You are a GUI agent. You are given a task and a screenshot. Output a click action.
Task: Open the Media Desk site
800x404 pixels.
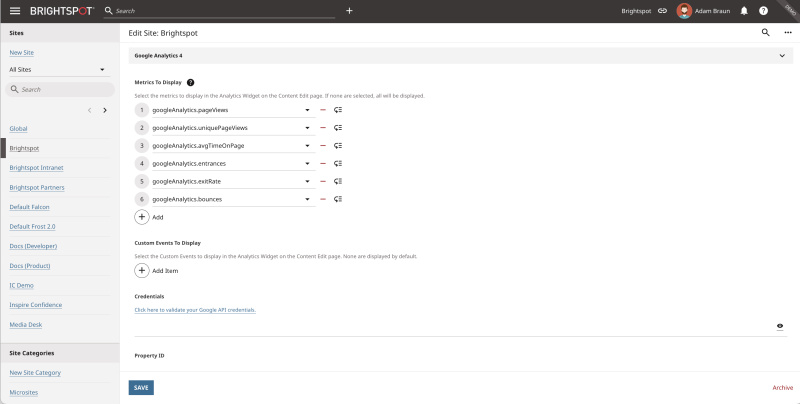coord(26,324)
